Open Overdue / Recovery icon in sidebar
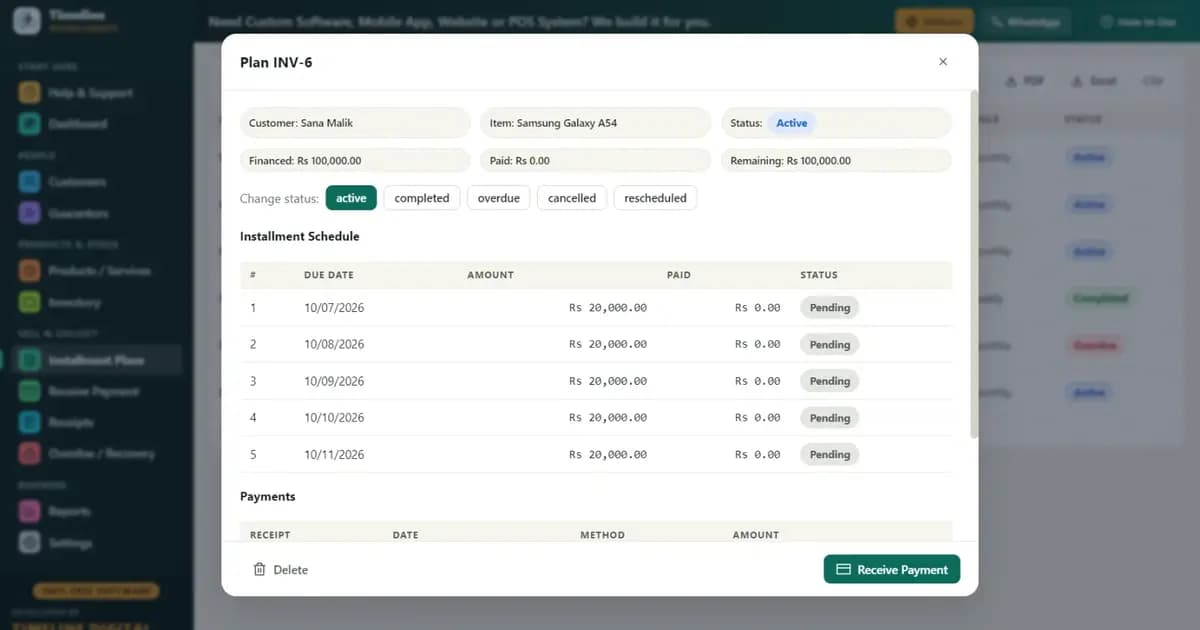Viewport: 1200px width, 630px height. pos(30,453)
